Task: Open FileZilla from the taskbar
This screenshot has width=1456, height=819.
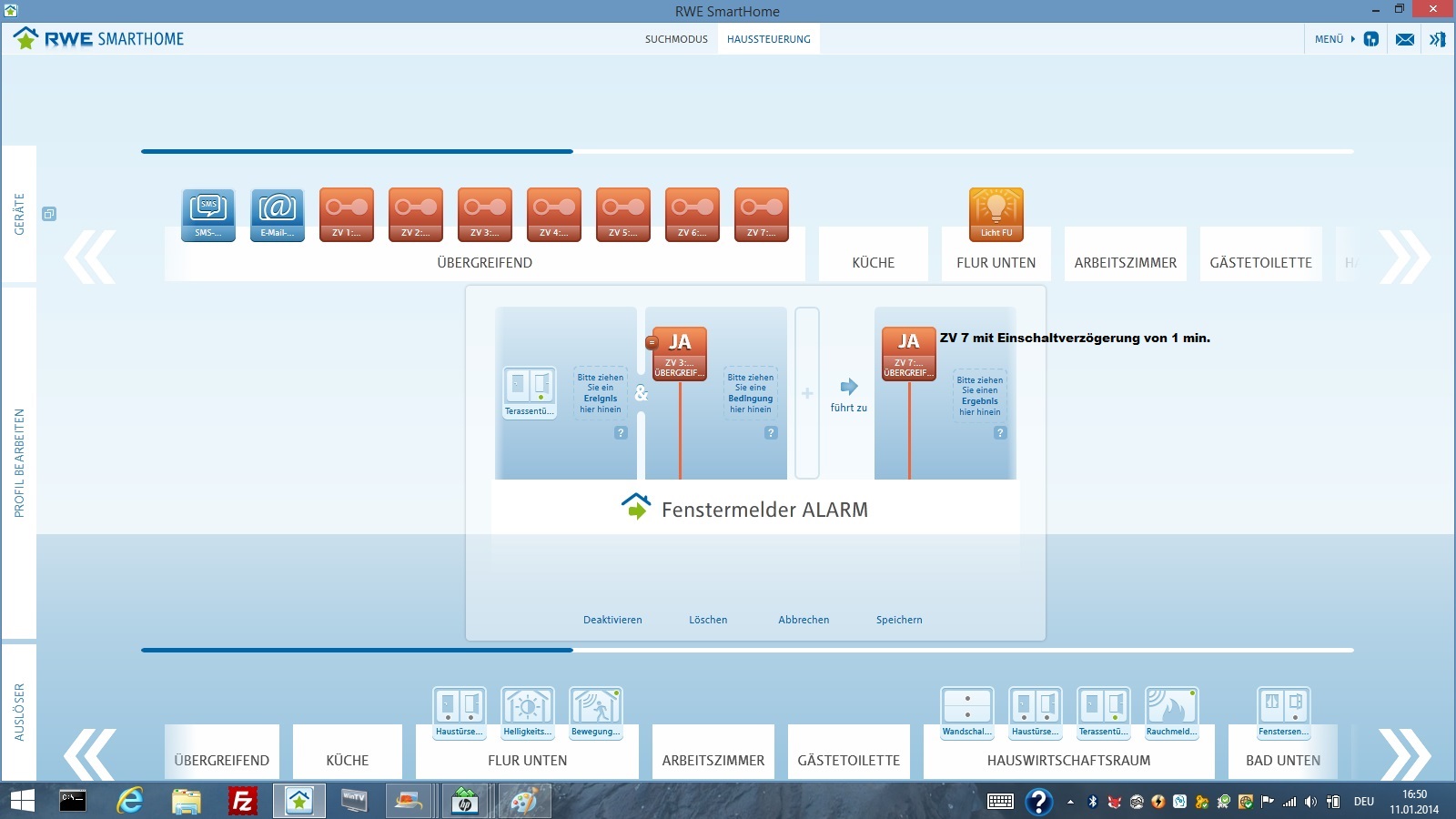Action: point(243,801)
